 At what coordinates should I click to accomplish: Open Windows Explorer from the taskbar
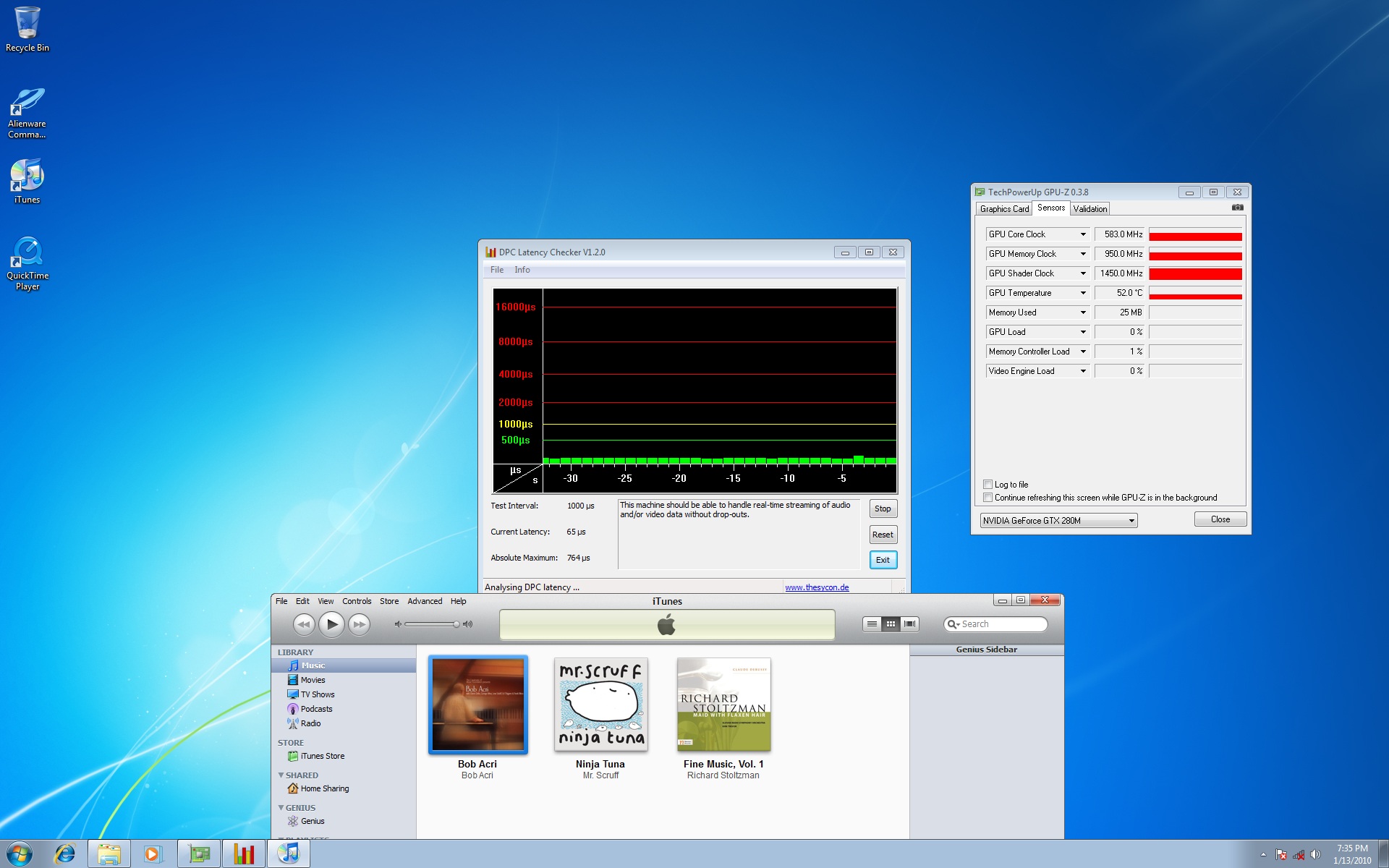click(x=109, y=854)
